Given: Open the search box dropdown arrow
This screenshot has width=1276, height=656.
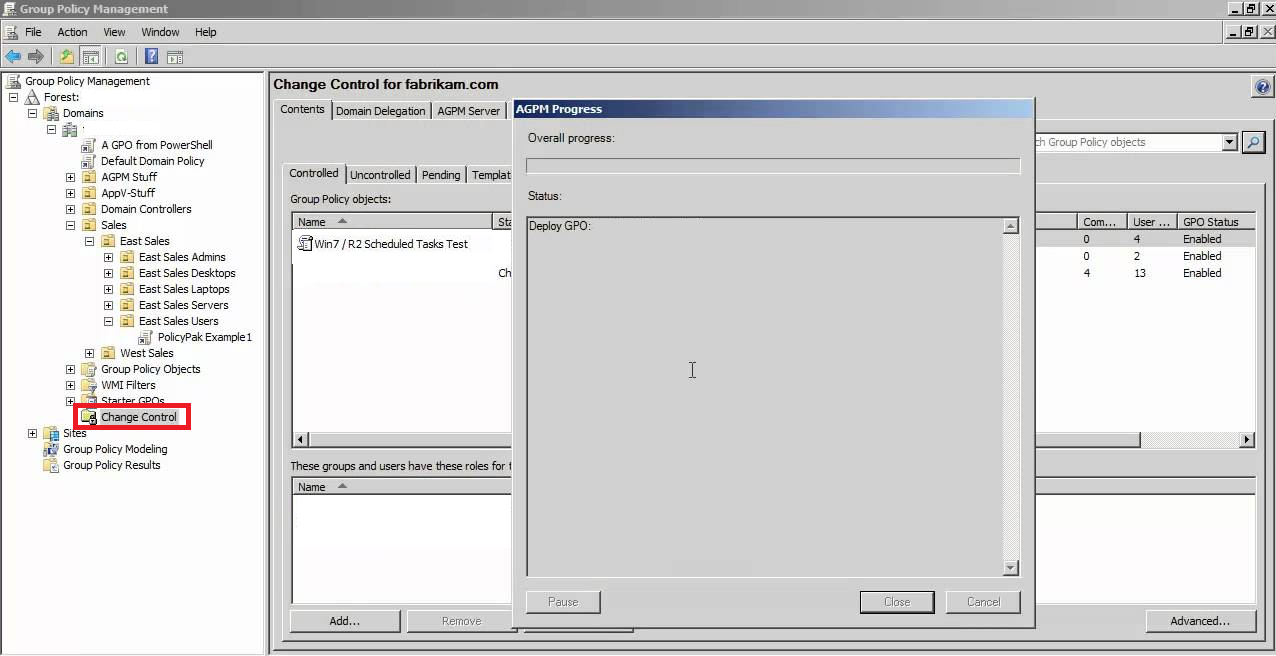Looking at the screenshot, I should [1230, 142].
